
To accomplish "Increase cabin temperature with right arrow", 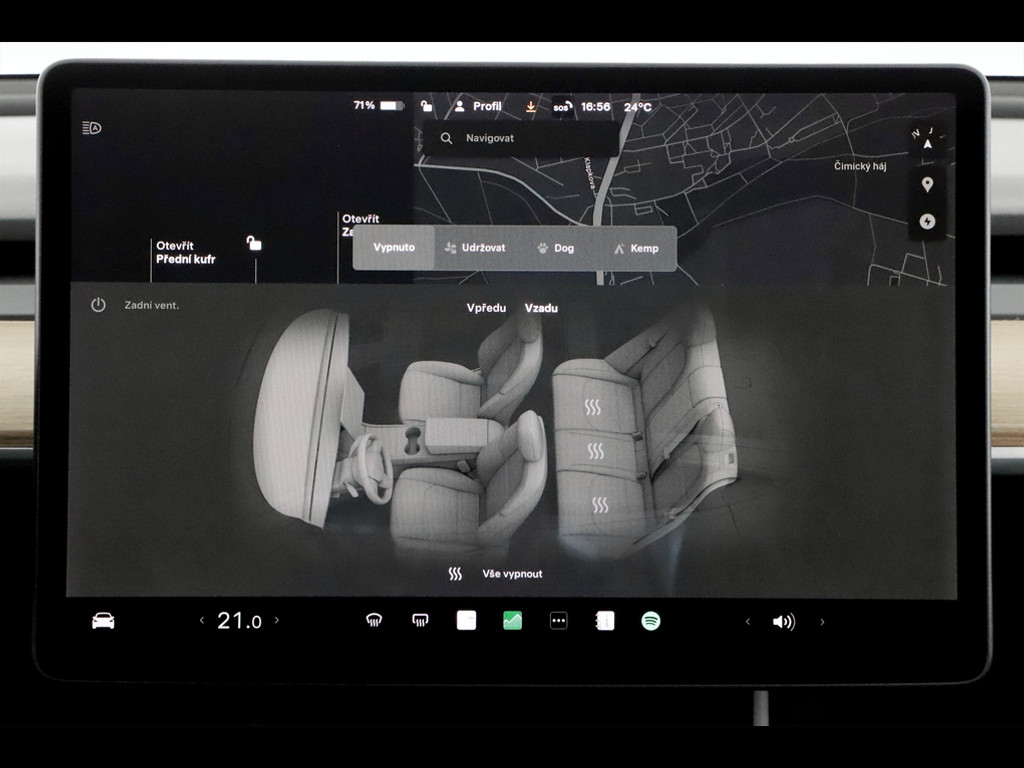I will tap(277, 620).
